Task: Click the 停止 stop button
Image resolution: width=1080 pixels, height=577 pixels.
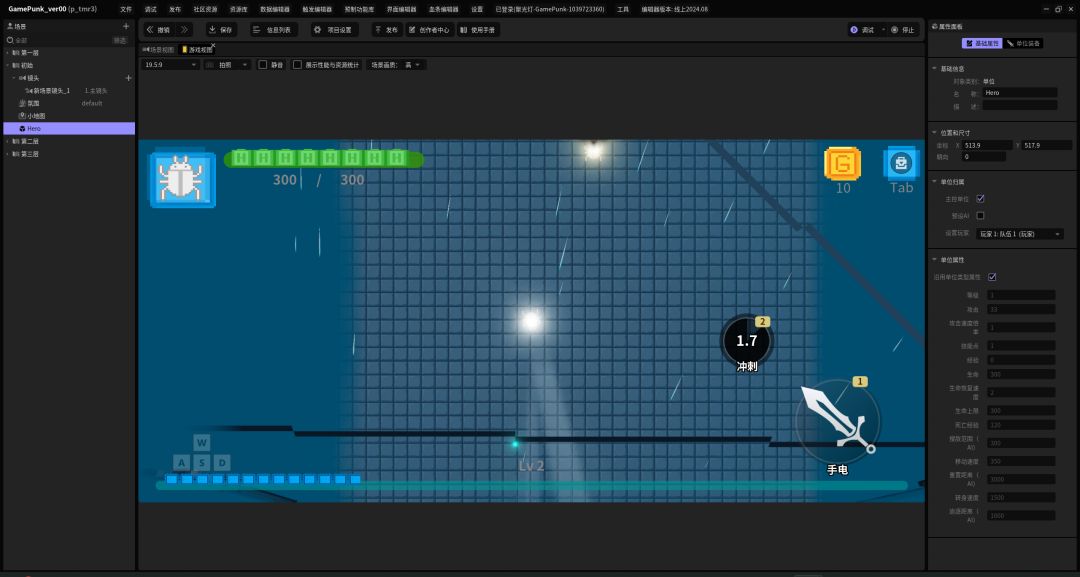Action: [903, 30]
